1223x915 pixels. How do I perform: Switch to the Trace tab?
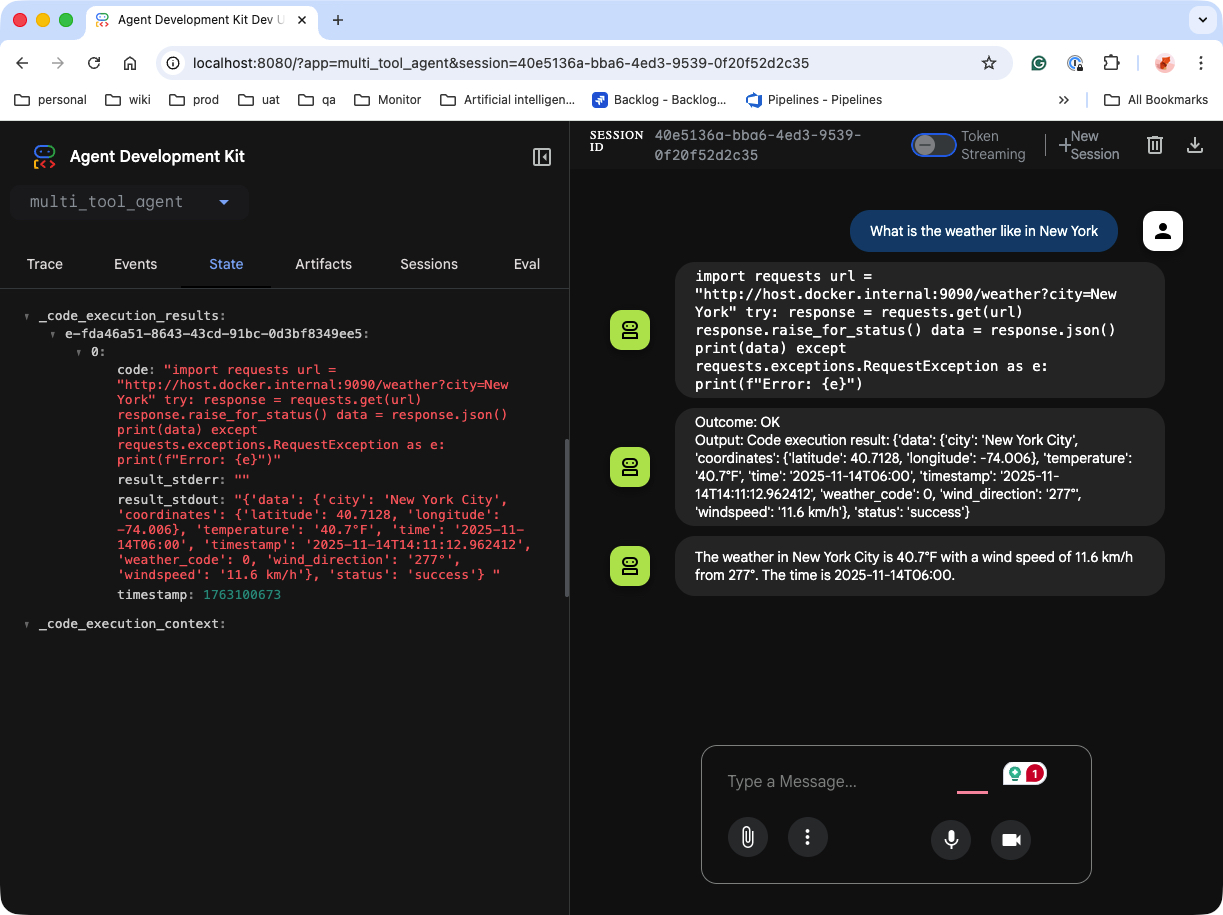coord(45,264)
